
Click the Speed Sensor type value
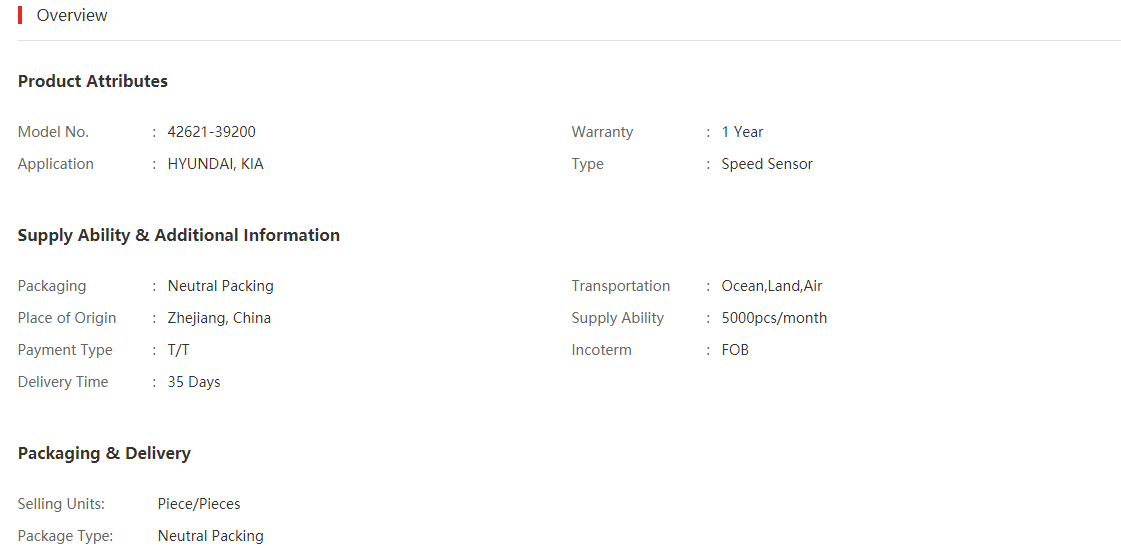pos(767,164)
